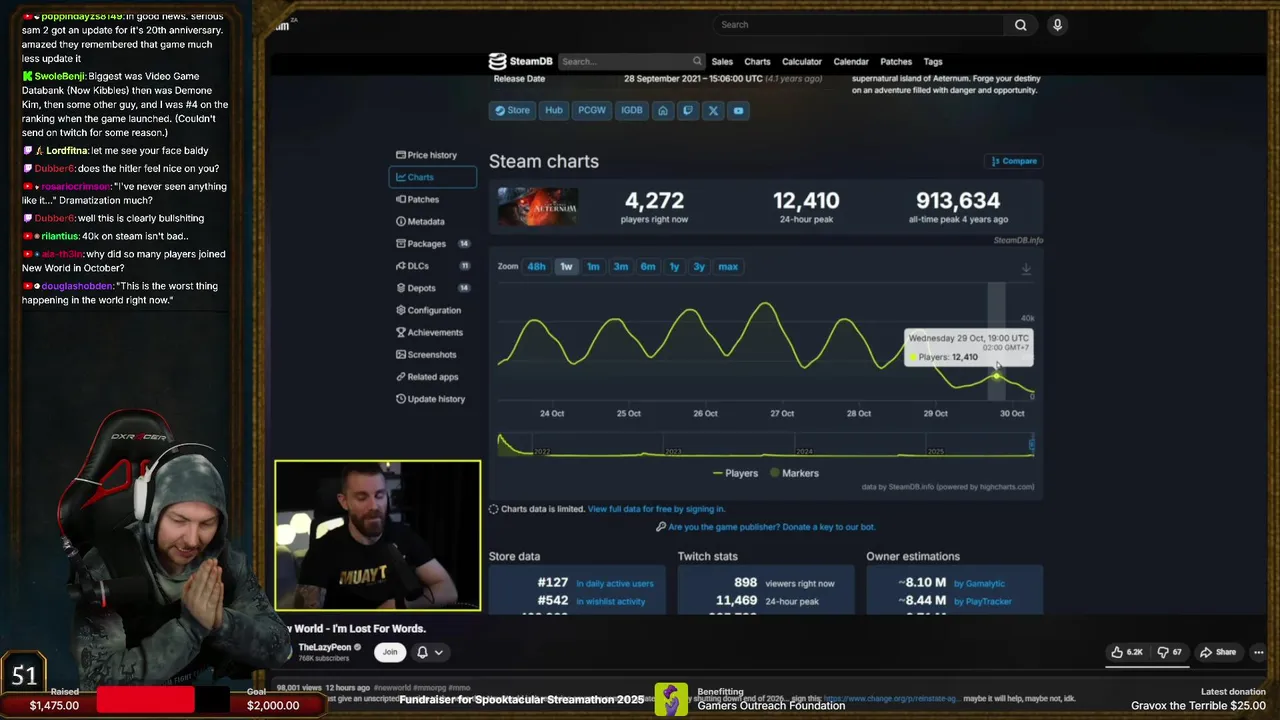Toggle the Players series in legend
1280x720 pixels.
tap(735, 473)
